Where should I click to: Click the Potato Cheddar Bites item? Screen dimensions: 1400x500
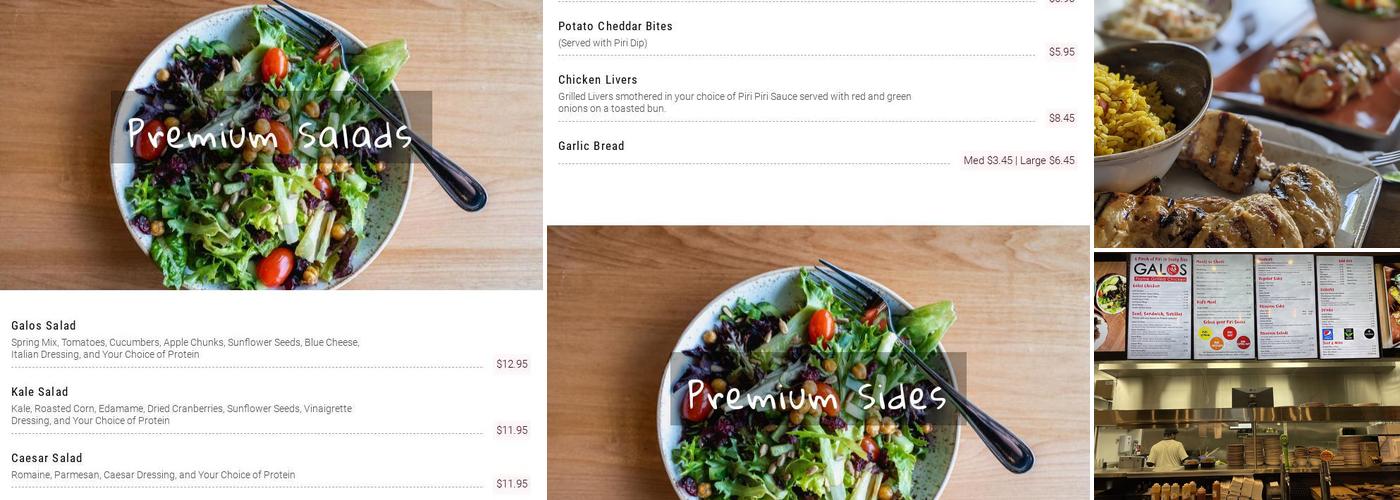tap(615, 26)
